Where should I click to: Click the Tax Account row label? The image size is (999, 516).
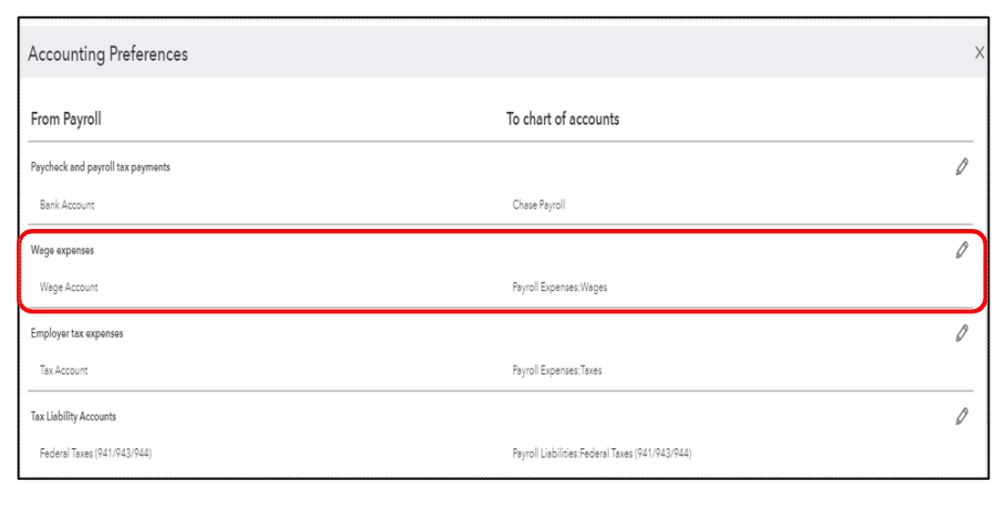64,370
